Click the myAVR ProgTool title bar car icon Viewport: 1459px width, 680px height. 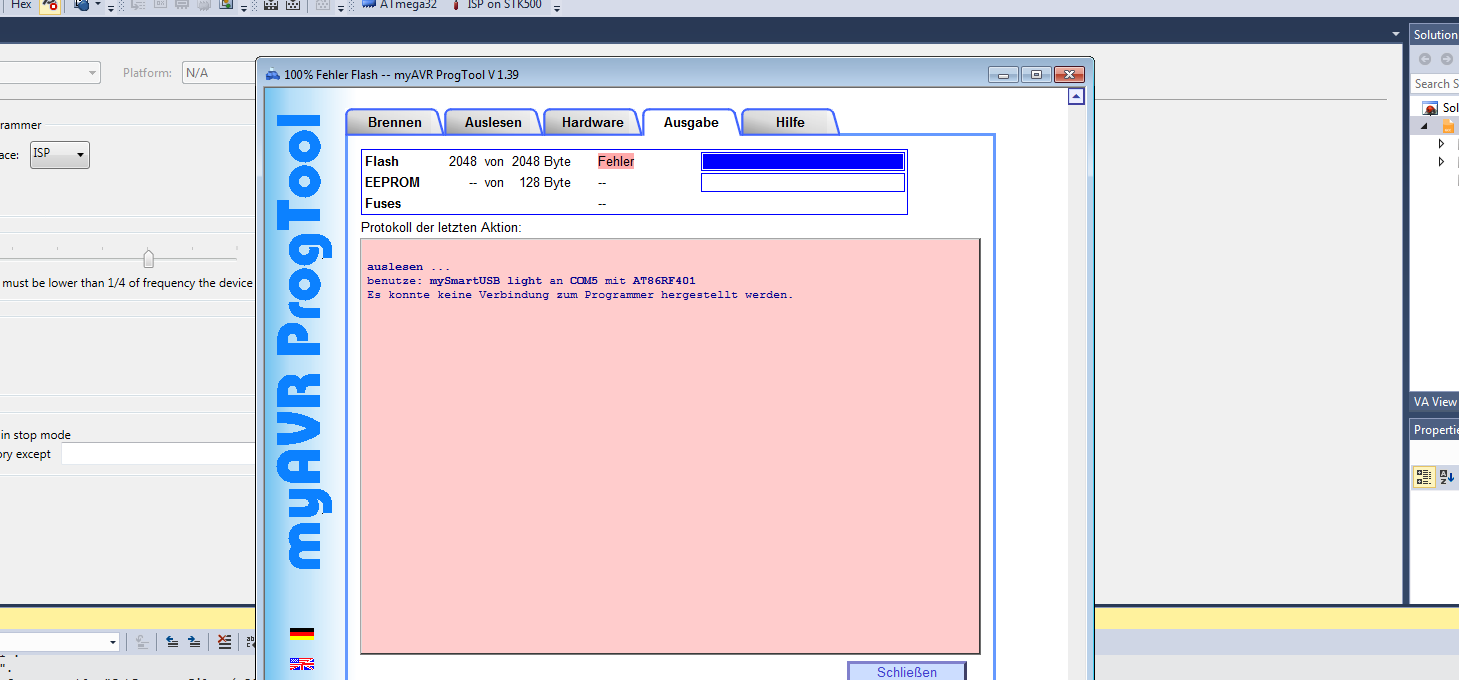[x=273, y=74]
